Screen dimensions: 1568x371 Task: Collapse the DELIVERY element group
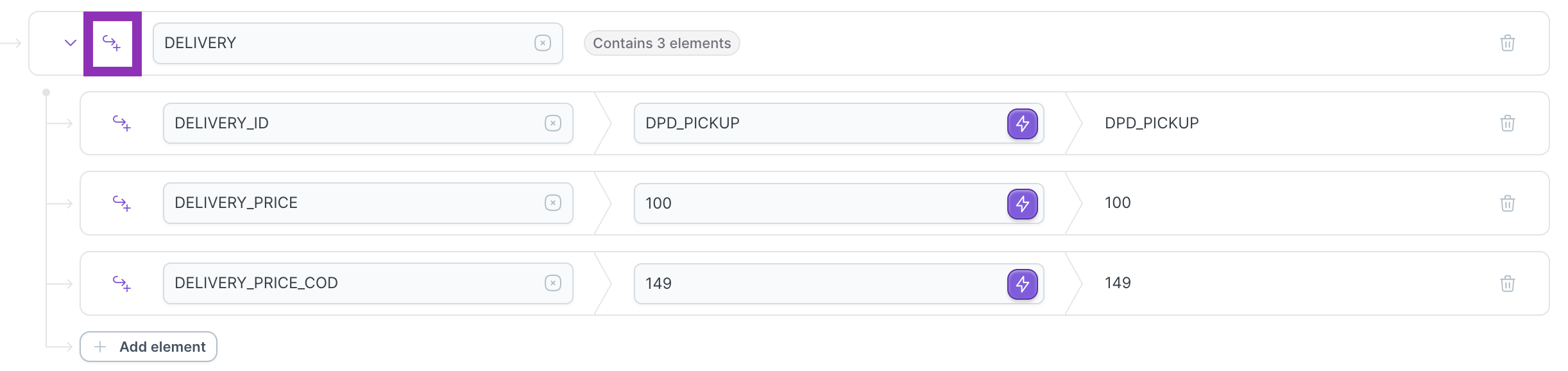pos(71,43)
